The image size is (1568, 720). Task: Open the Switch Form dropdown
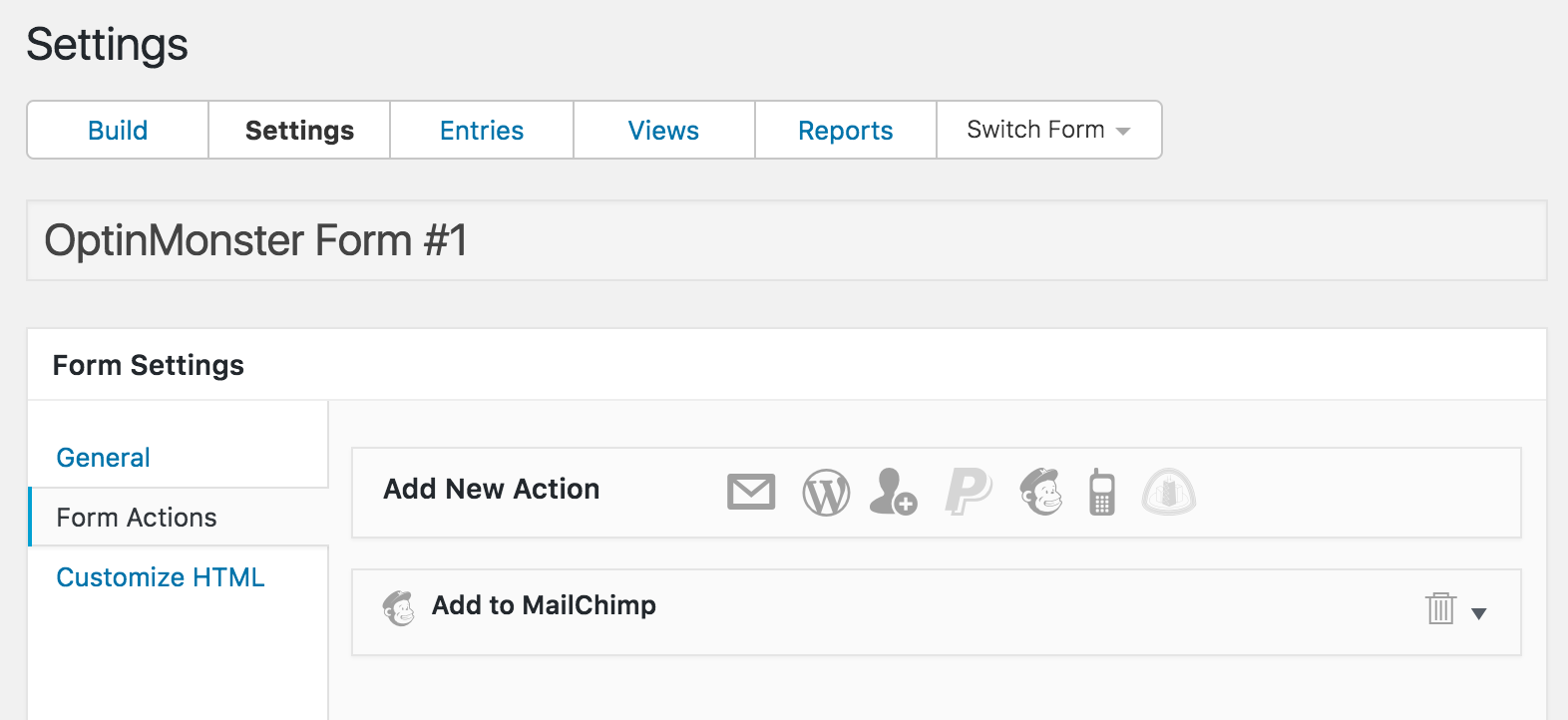click(1049, 130)
